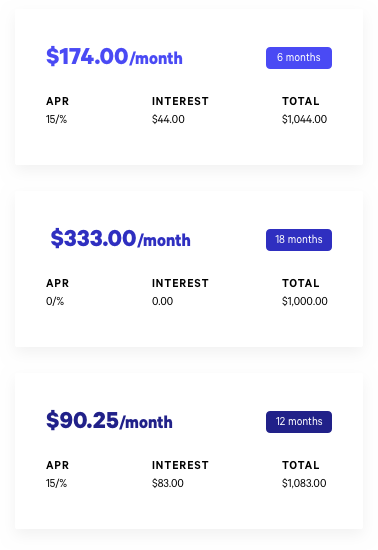The width and height of the screenshot is (378, 550).
Task: Select the 12 months badge
Action: click(299, 422)
